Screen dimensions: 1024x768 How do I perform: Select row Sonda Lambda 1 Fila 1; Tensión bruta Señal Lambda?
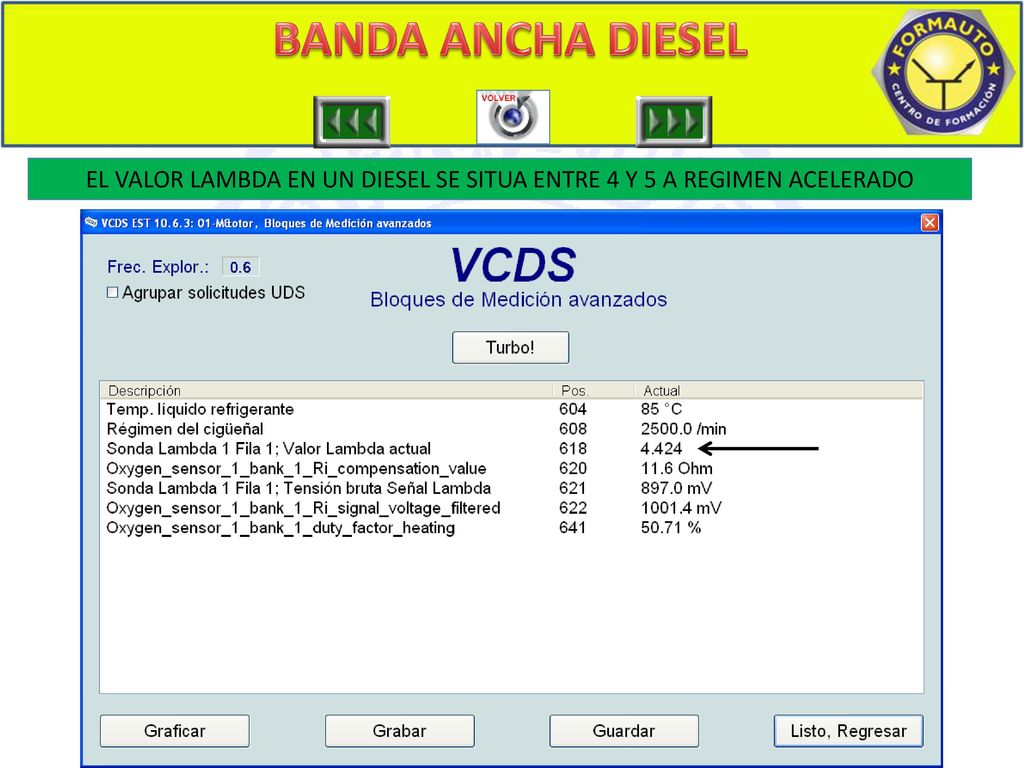[x=511, y=488]
